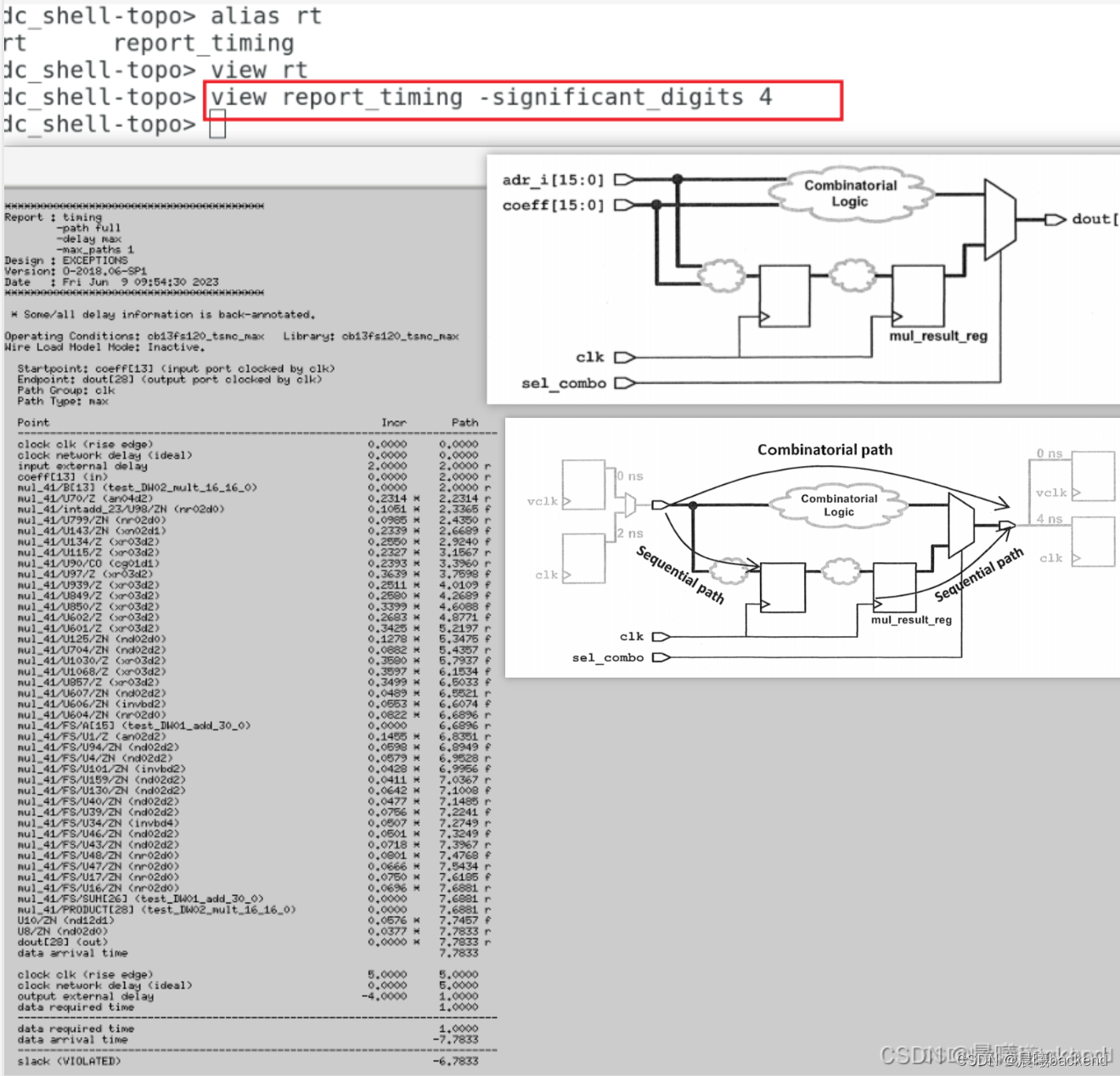
Task: Click the adr_i[15:0] input port marker
Action: (x=622, y=179)
